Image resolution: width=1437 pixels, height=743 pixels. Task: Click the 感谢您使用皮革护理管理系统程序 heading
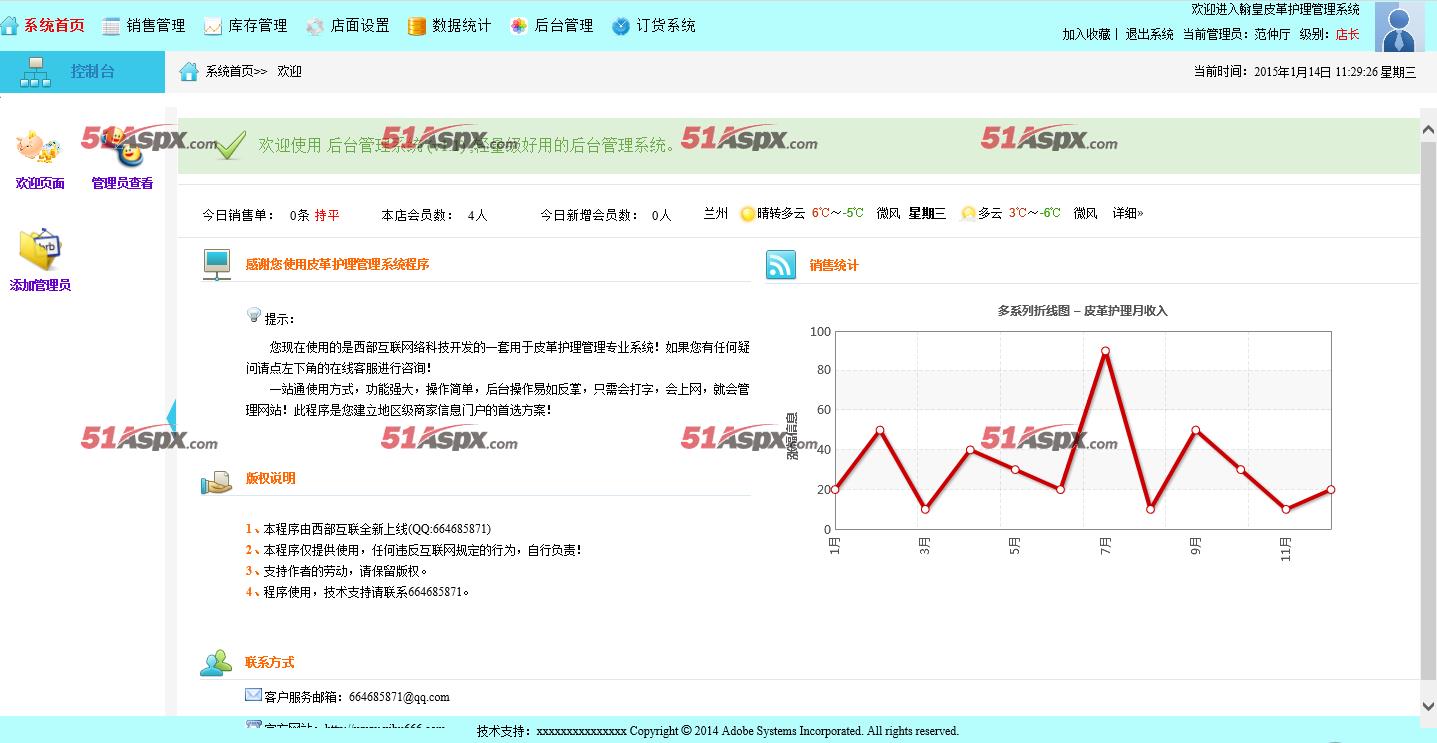click(337, 265)
